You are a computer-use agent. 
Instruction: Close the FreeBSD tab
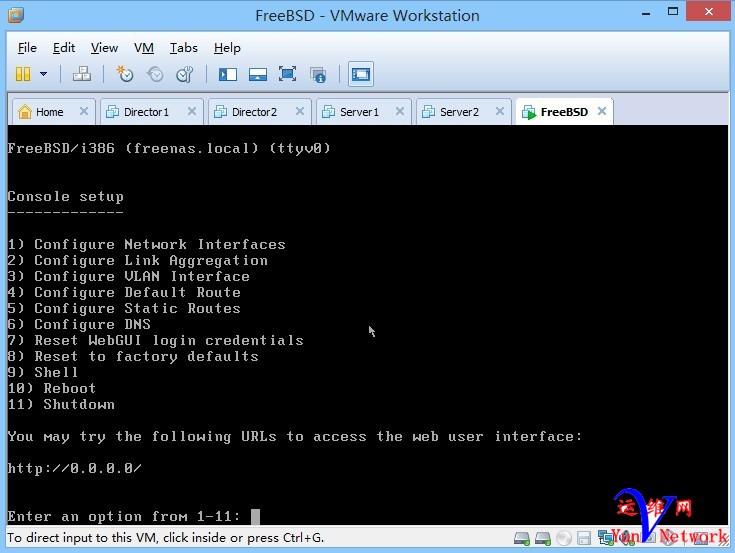(x=602, y=111)
